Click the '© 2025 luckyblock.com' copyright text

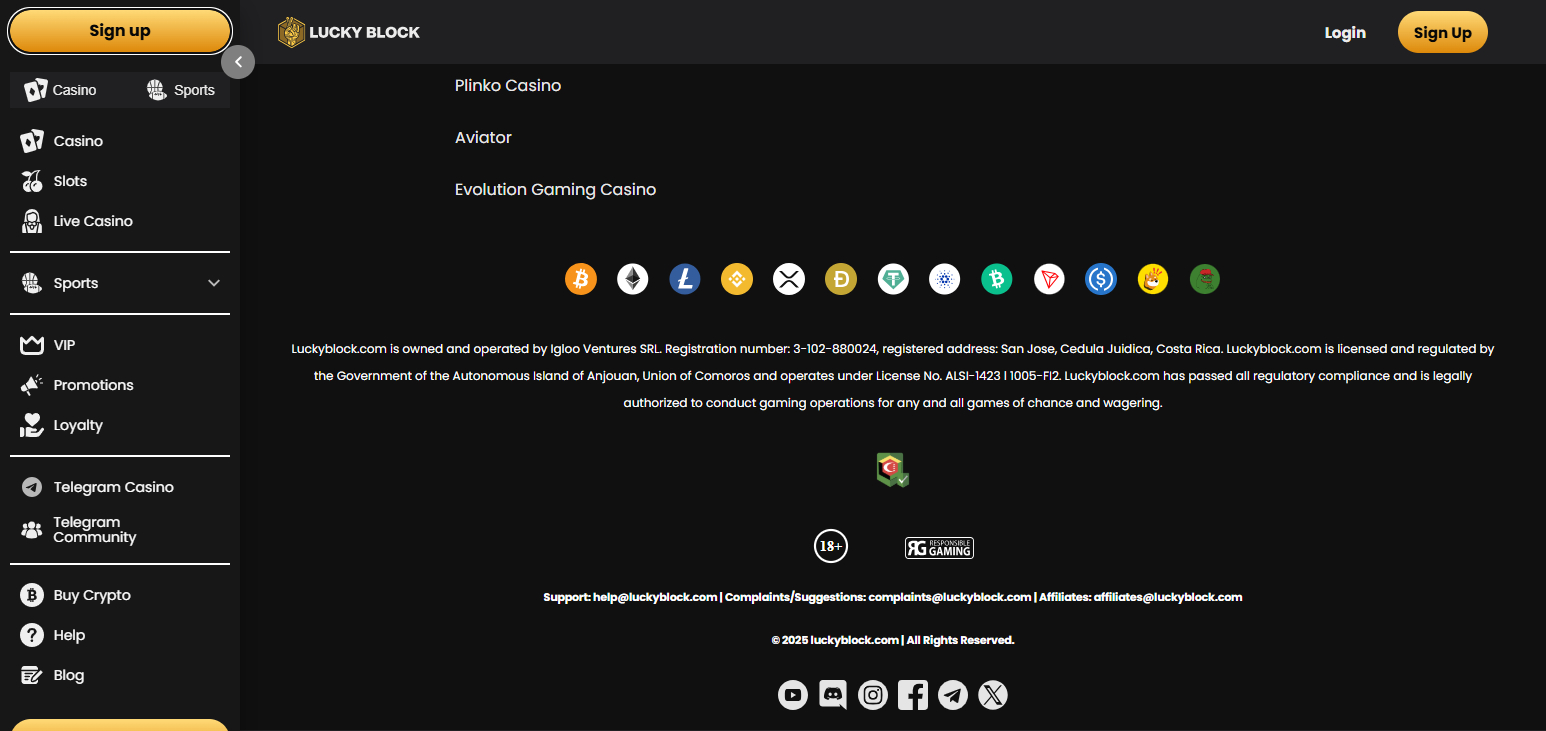(x=835, y=640)
